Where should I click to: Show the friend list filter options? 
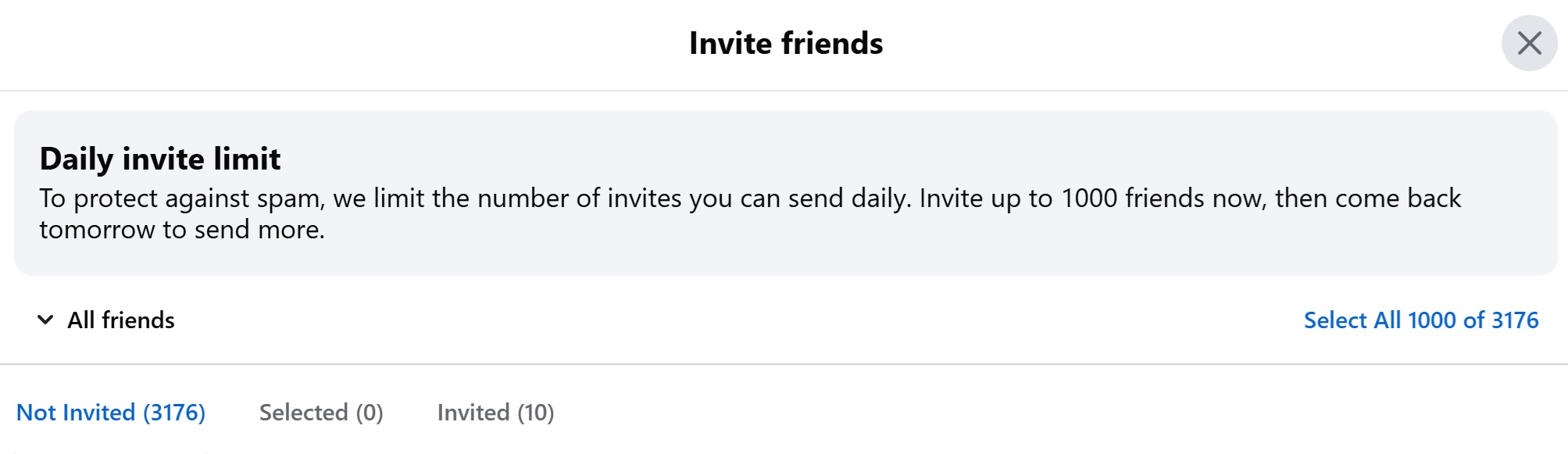pos(106,320)
